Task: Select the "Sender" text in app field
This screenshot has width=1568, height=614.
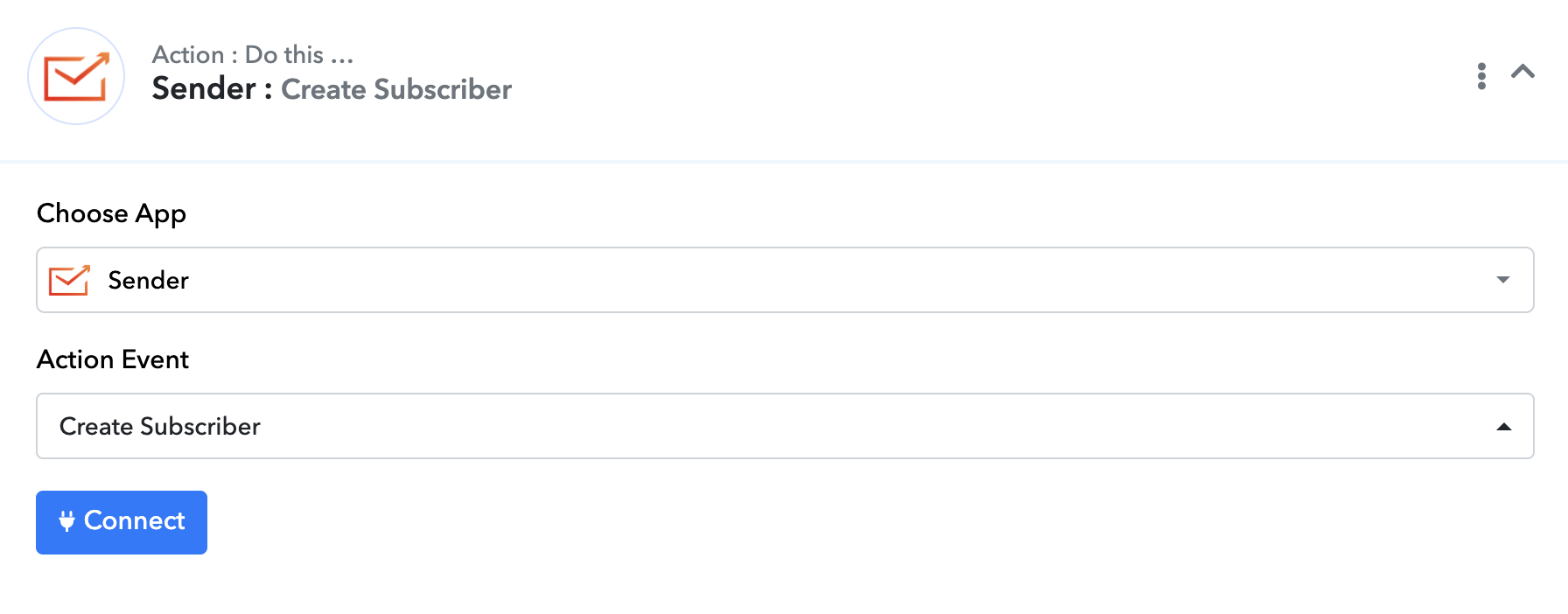Action: (x=149, y=280)
